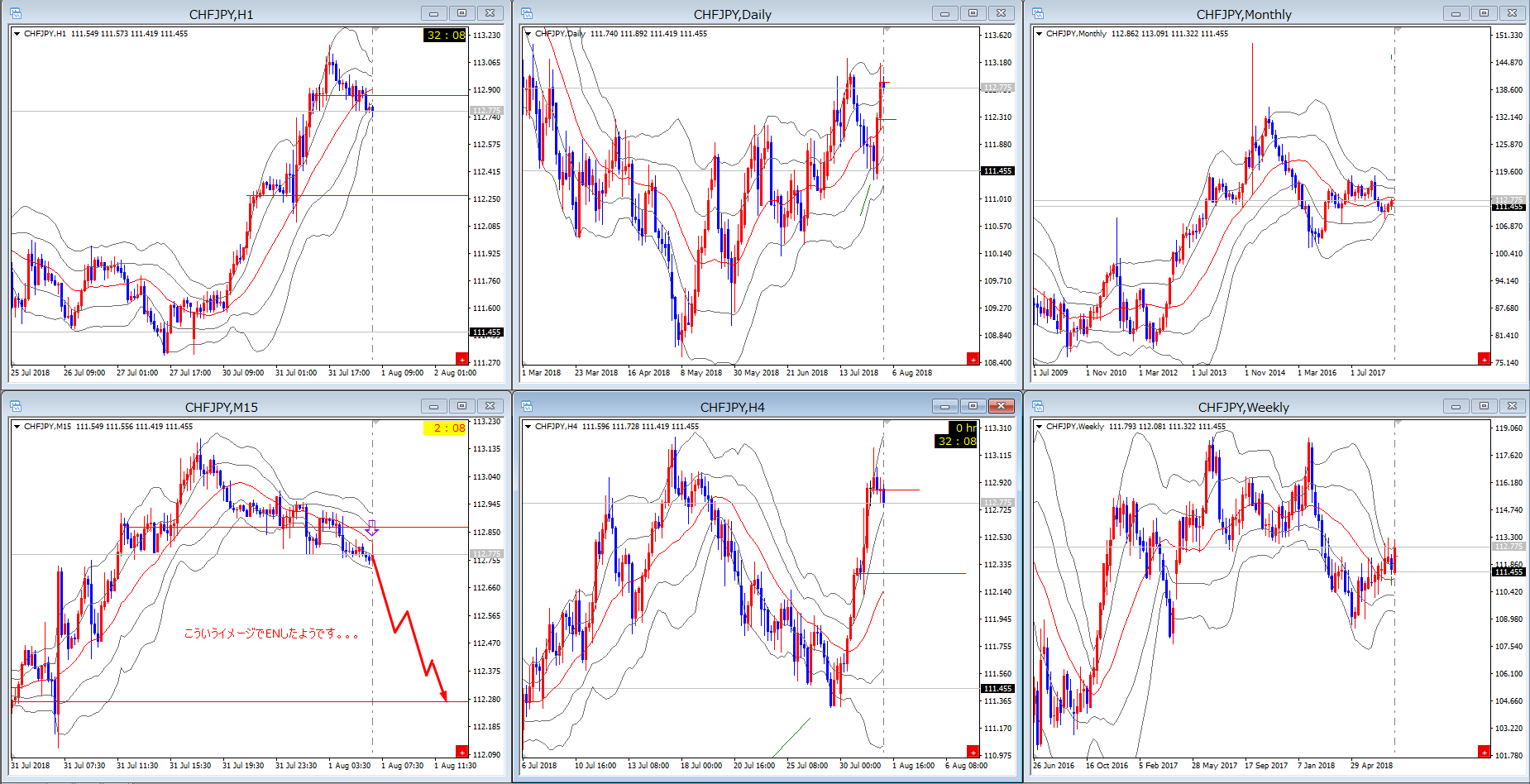Viewport: 1530px width, 784px height.
Task: Click the chart icon in CHFJPY,M15 title bar
Action: pyautogui.click(x=16, y=406)
